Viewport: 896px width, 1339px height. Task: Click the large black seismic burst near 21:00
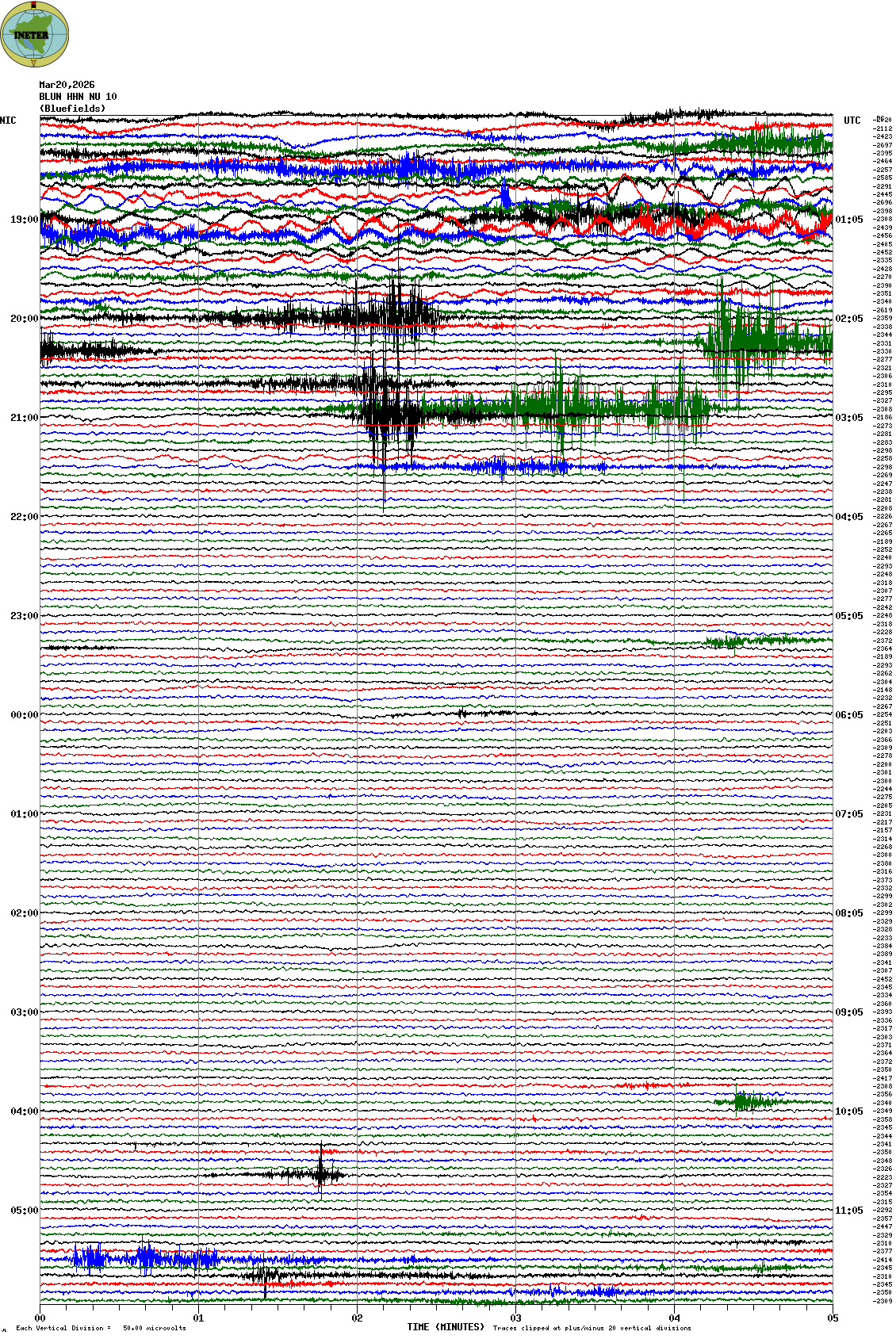[387, 412]
